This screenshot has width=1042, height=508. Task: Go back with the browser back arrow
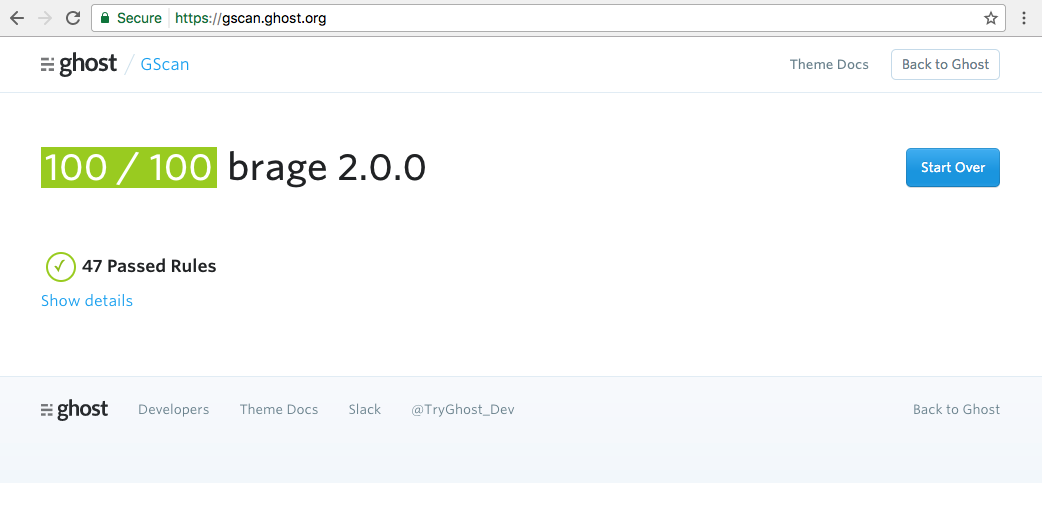[x=17, y=18]
